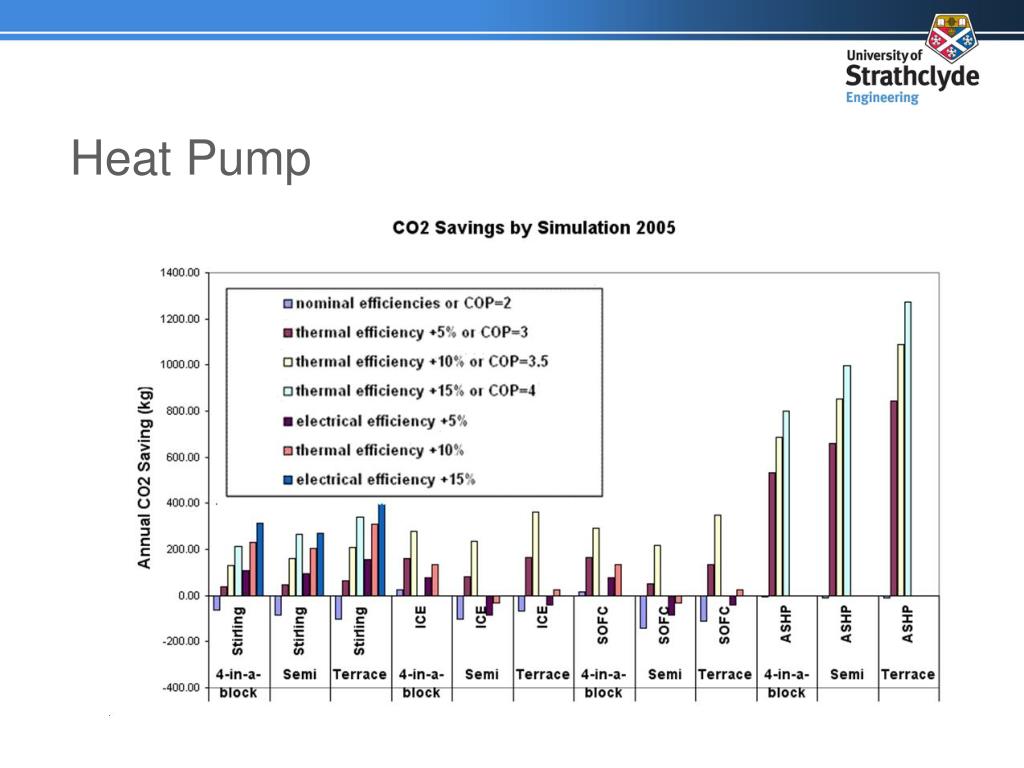Image resolution: width=1024 pixels, height=768 pixels.
Task: Click 'Terrace' category label under ASHP
Action: (x=908, y=675)
